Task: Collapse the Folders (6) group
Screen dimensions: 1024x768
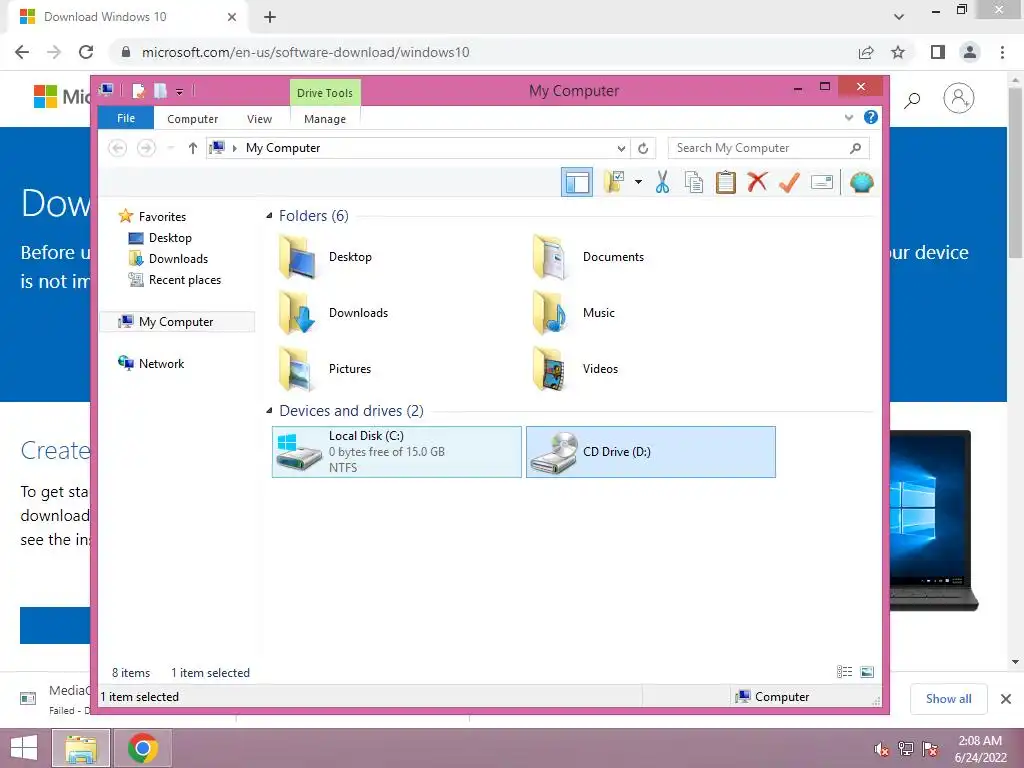Action: (x=269, y=216)
